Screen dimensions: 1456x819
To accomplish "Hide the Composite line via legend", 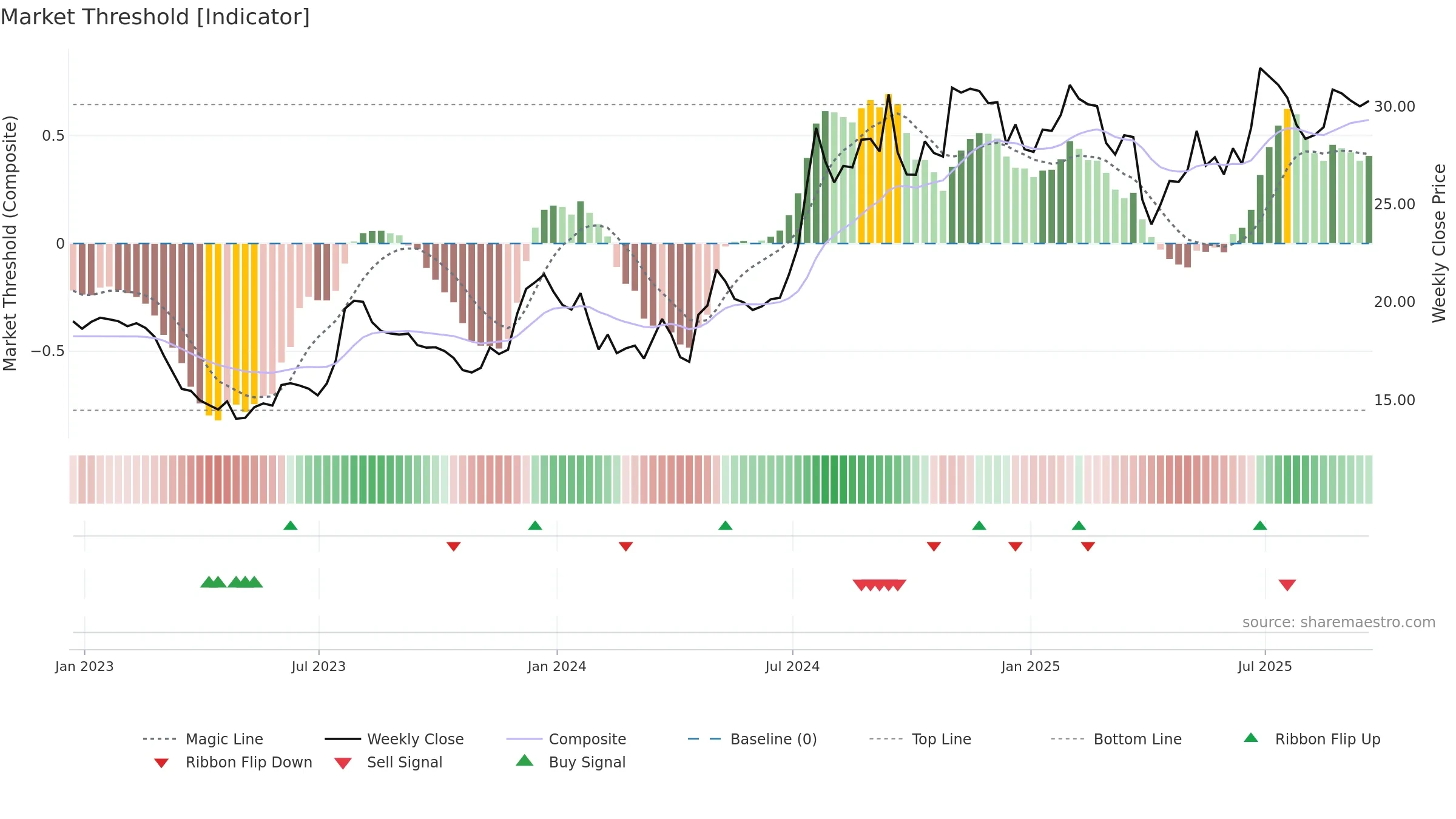I will tap(567, 739).
